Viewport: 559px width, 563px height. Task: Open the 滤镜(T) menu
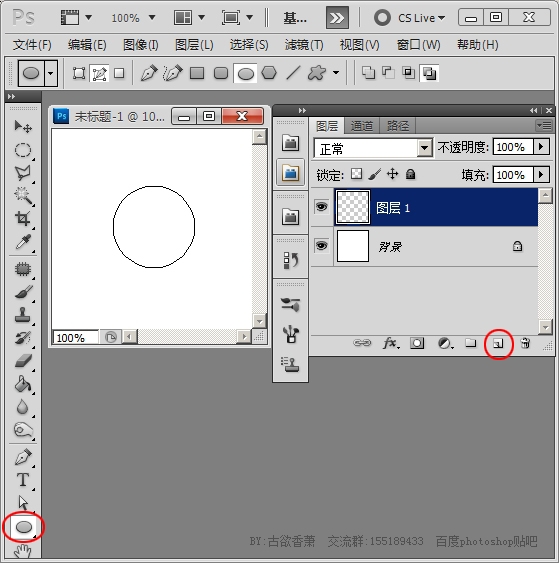tap(304, 45)
